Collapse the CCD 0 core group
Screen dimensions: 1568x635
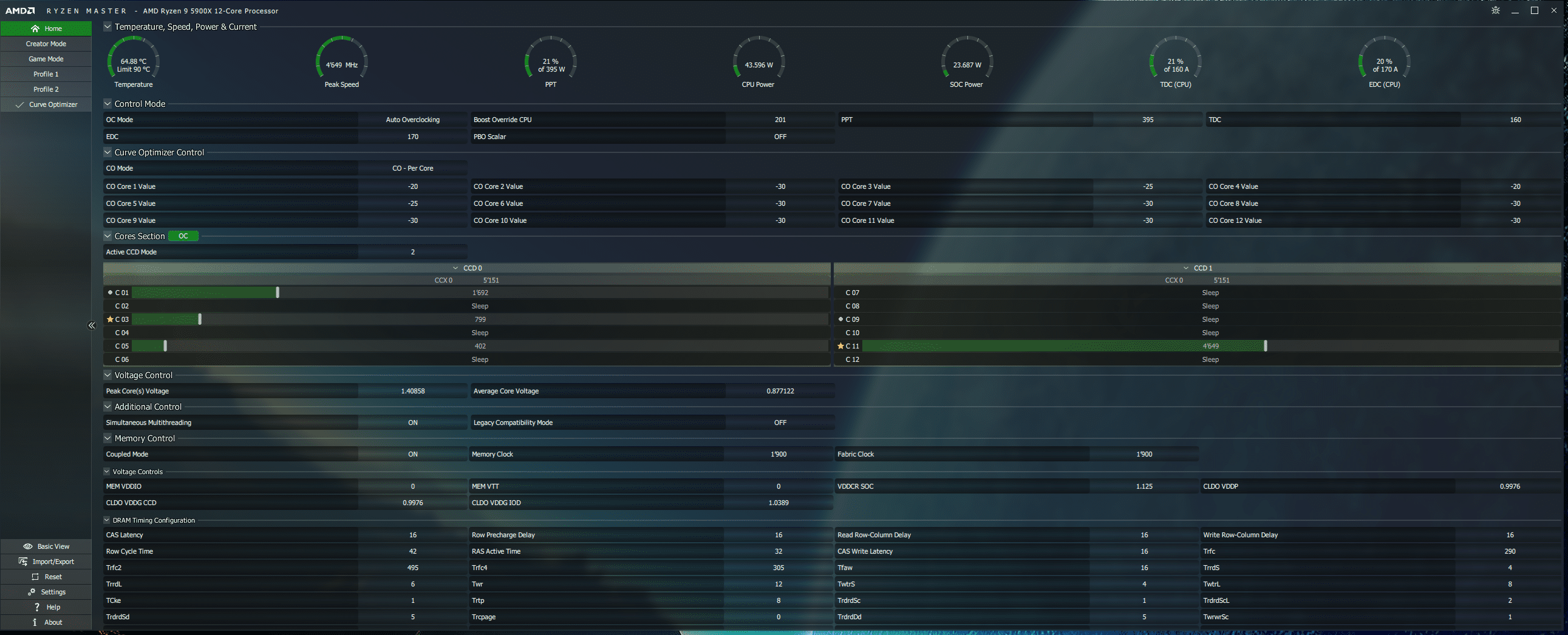(x=455, y=268)
